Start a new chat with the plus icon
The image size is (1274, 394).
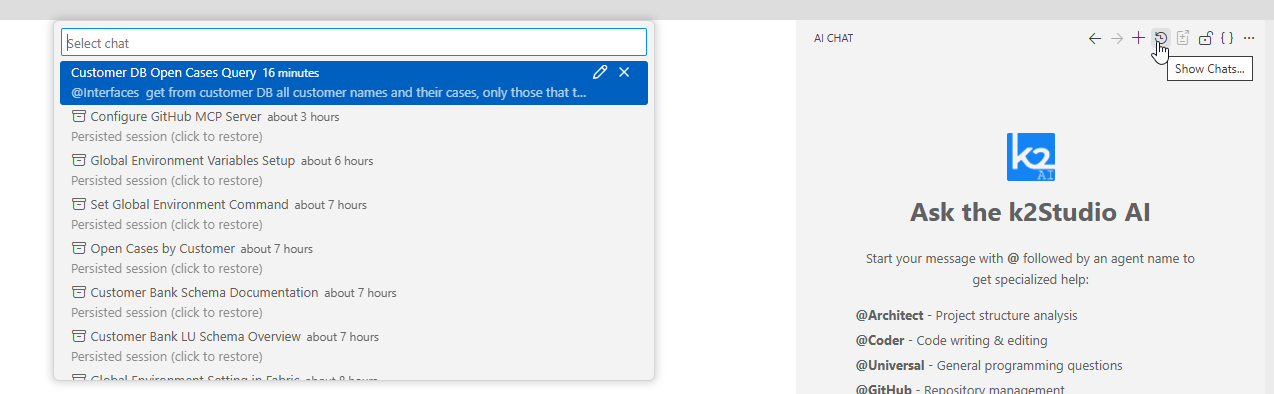1139,38
